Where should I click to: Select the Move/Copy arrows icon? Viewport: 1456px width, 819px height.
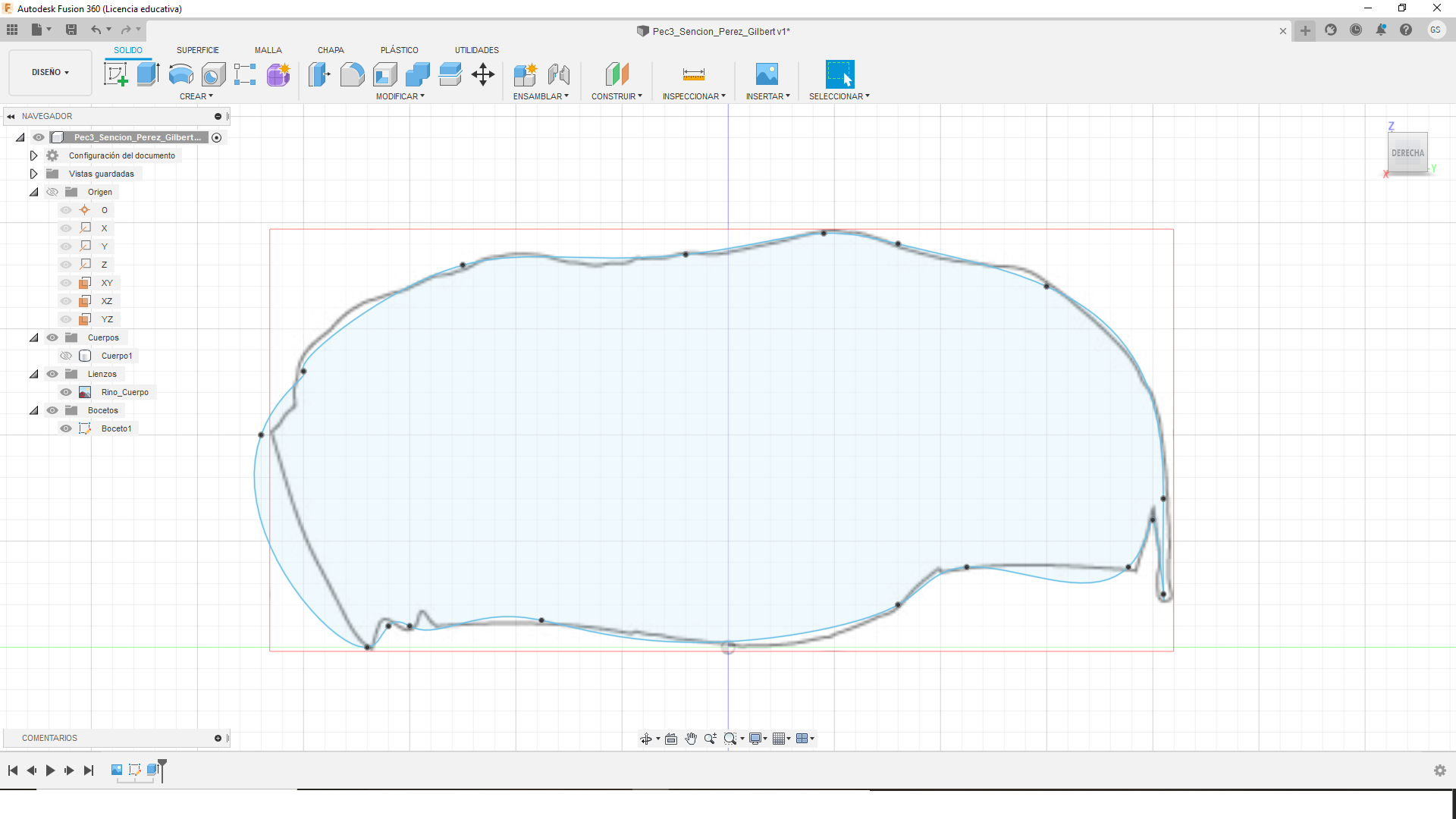pyautogui.click(x=483, y=74)
